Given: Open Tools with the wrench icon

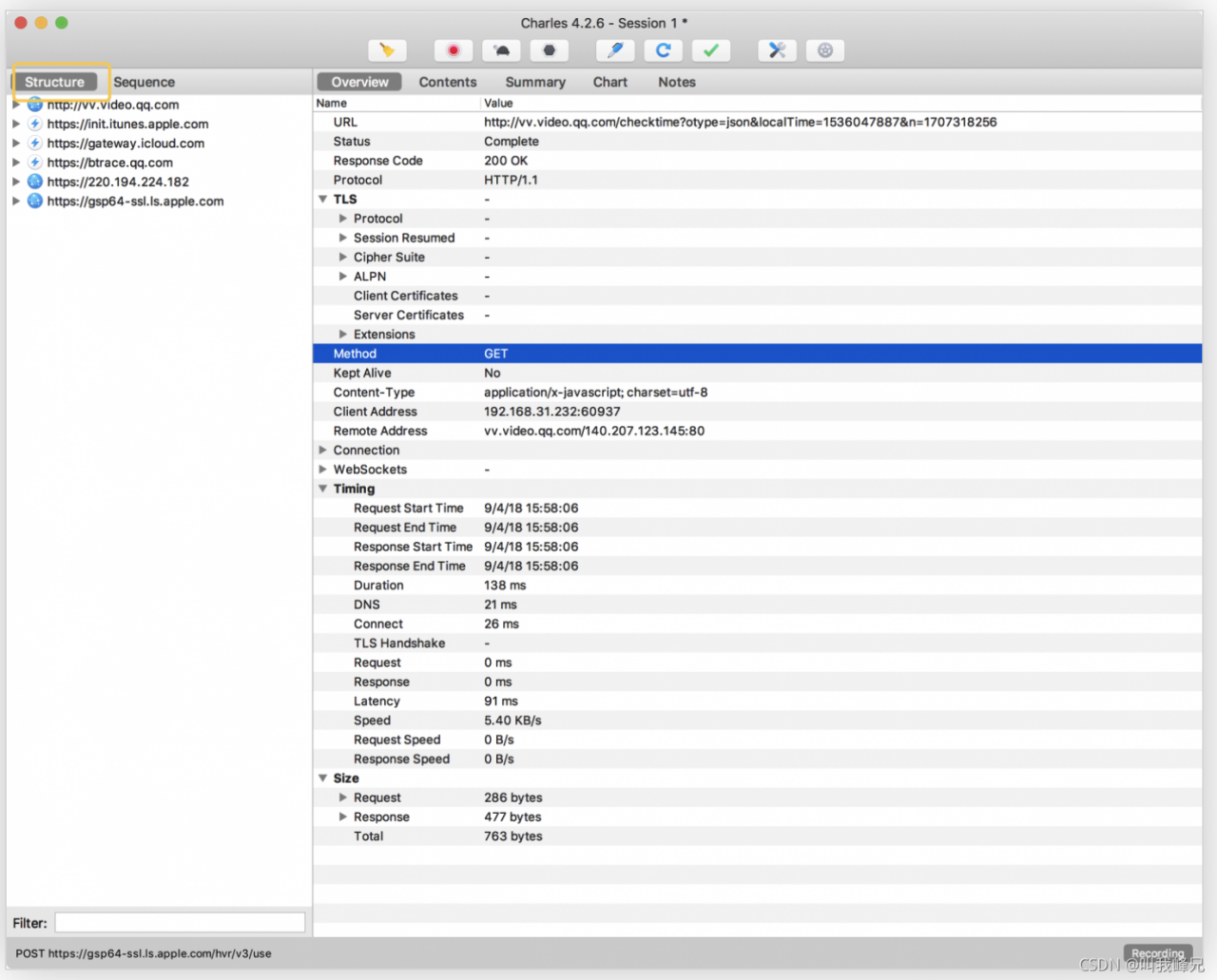Looking at the screenshot, I should click(777, 50).
